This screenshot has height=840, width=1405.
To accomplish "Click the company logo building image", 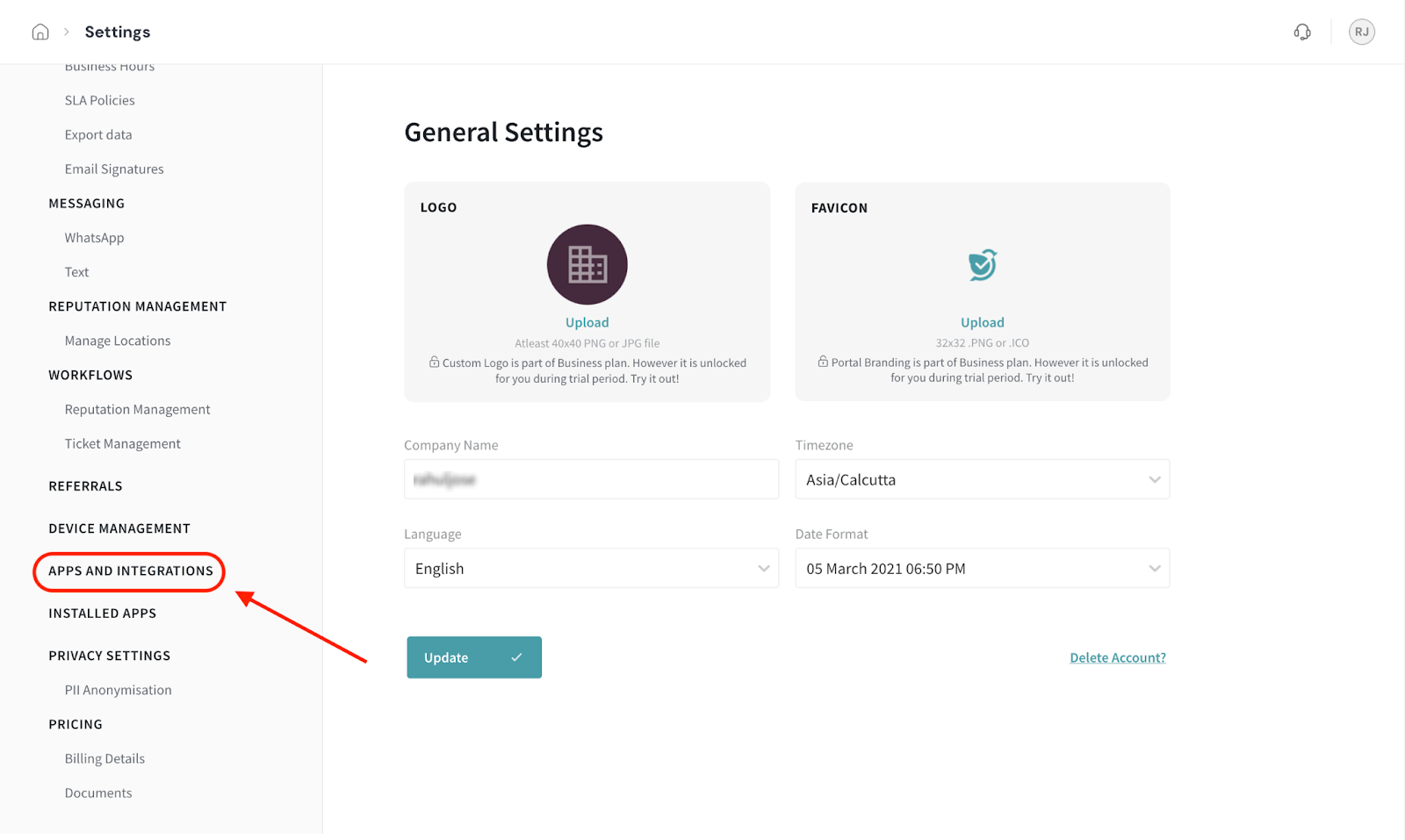I will pos(587,264).
